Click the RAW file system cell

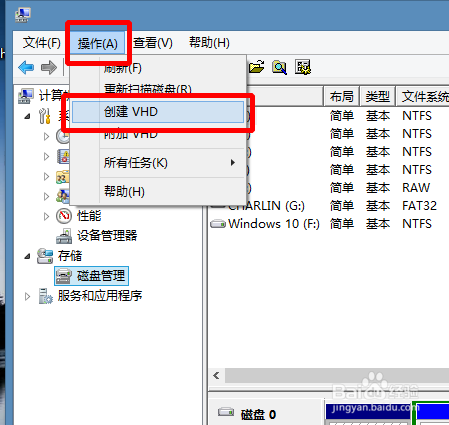[x=416, y=188]
